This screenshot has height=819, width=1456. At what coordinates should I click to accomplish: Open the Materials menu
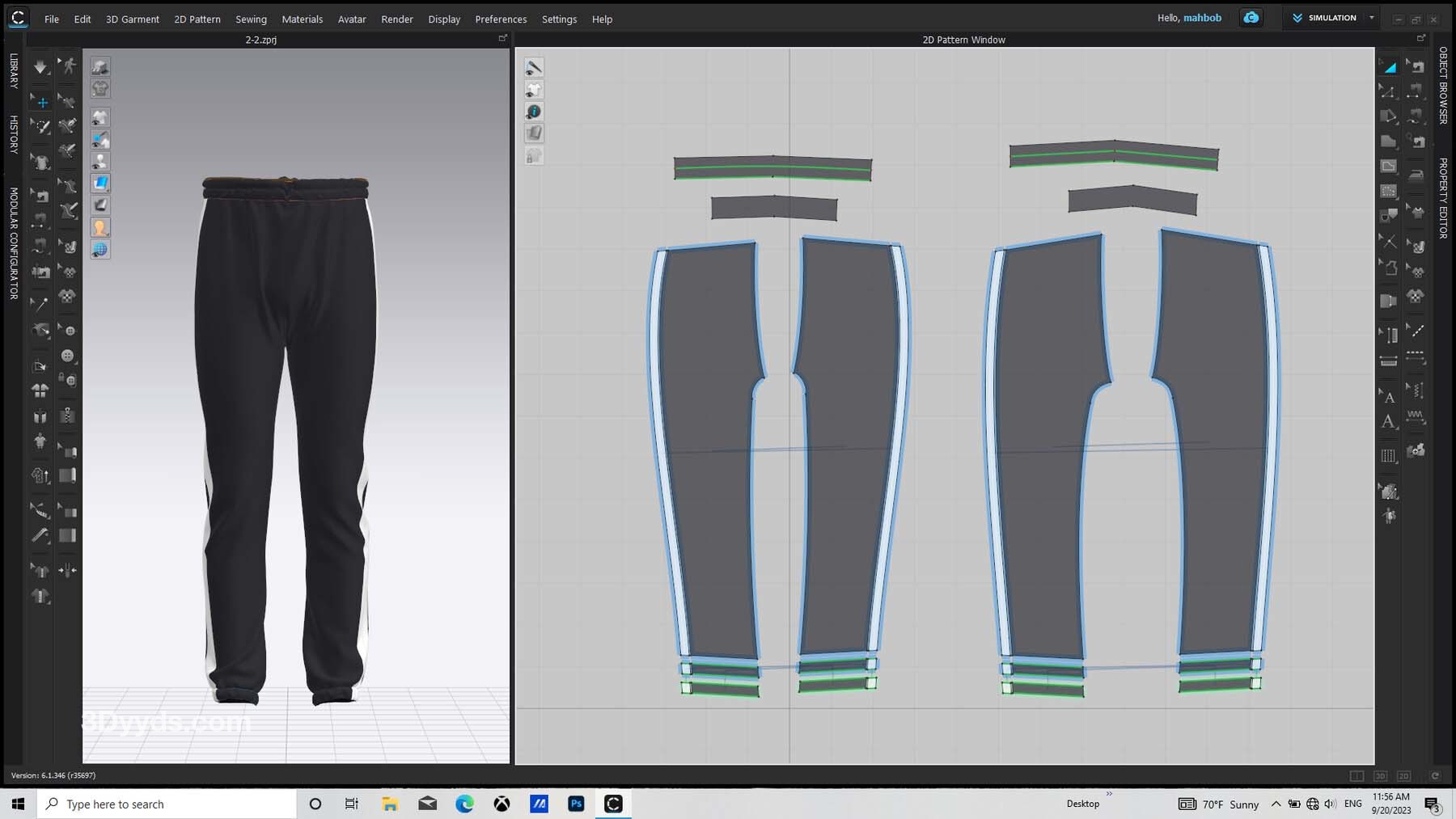pos(302,19)
